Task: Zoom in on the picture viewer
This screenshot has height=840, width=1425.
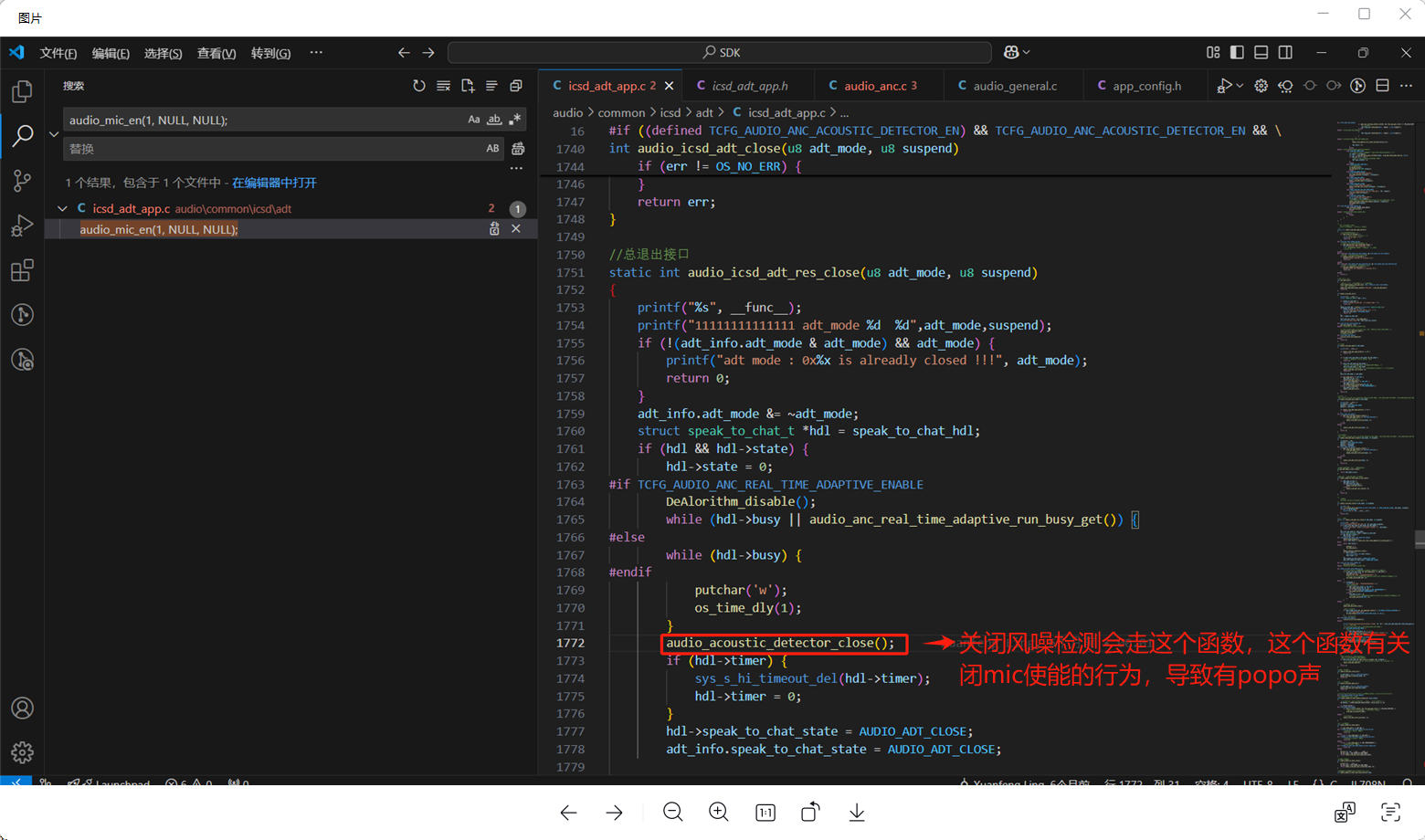Action: pos(719,812)
